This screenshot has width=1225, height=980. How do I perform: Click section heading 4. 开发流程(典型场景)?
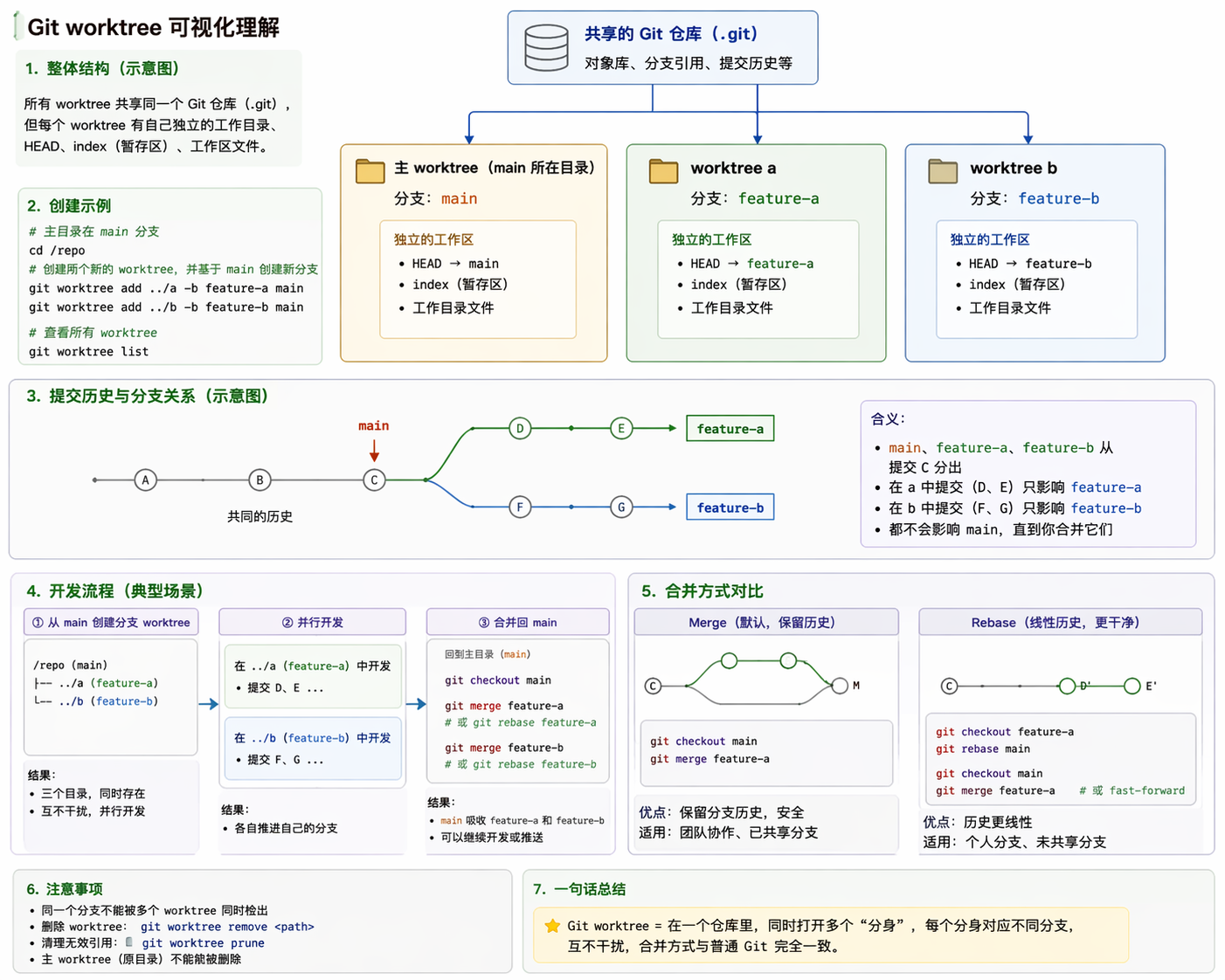[114, 590]
